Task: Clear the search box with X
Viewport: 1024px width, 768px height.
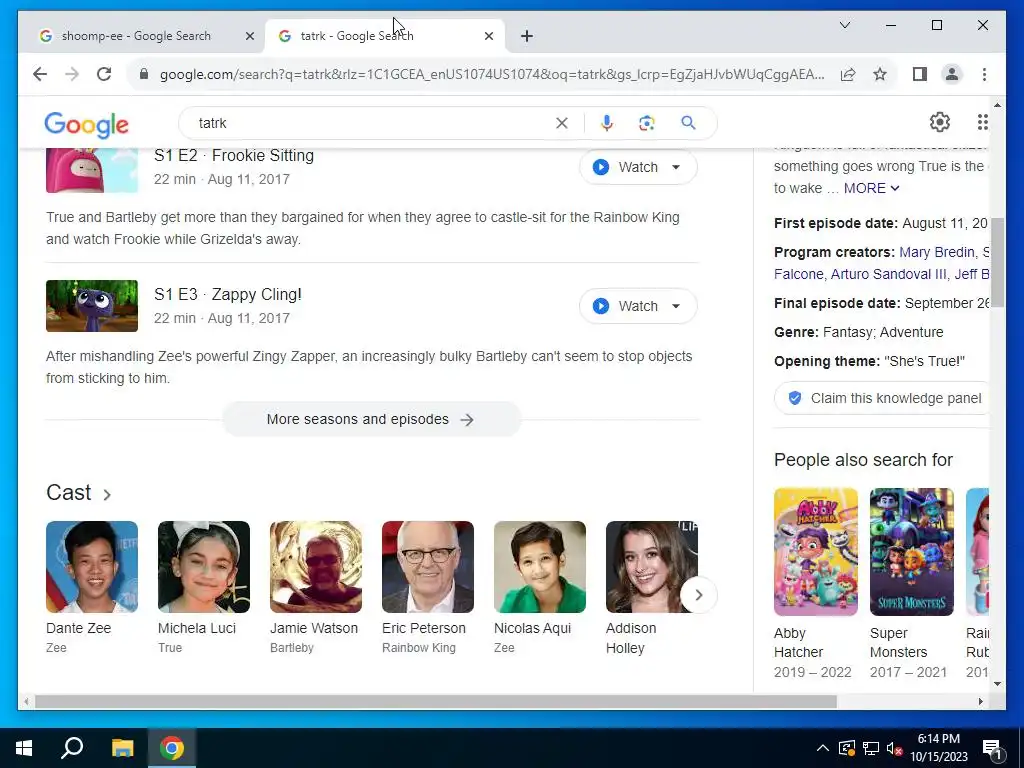Action: pos(562,123)
